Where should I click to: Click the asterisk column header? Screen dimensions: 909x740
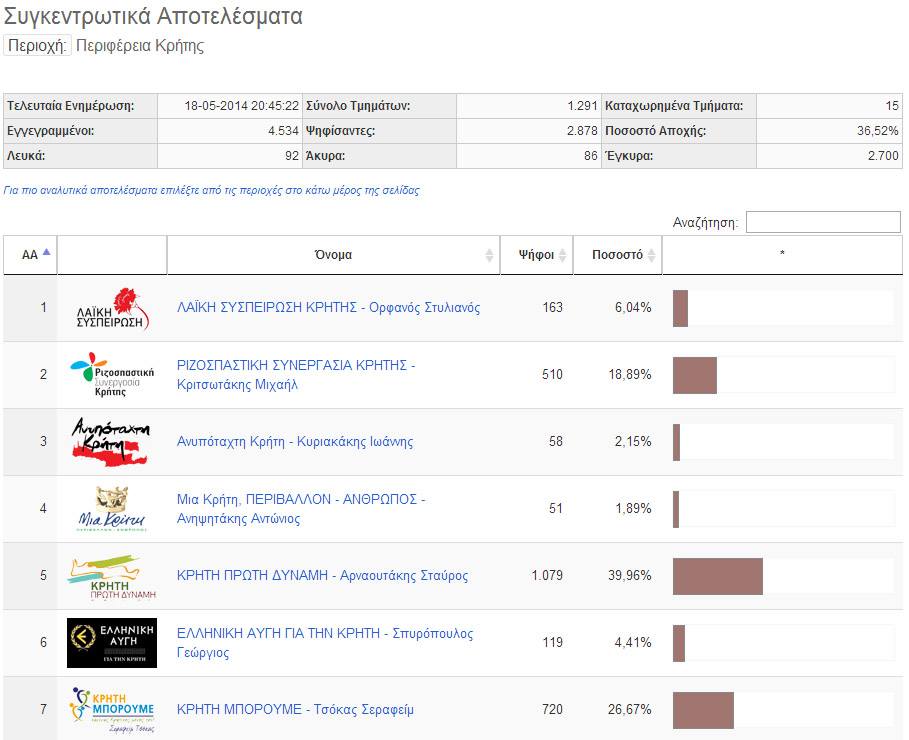(782, 255)
